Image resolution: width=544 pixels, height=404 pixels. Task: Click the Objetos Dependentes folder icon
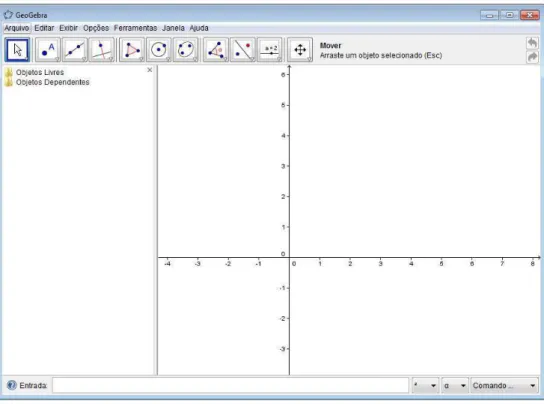click(9, 82)
